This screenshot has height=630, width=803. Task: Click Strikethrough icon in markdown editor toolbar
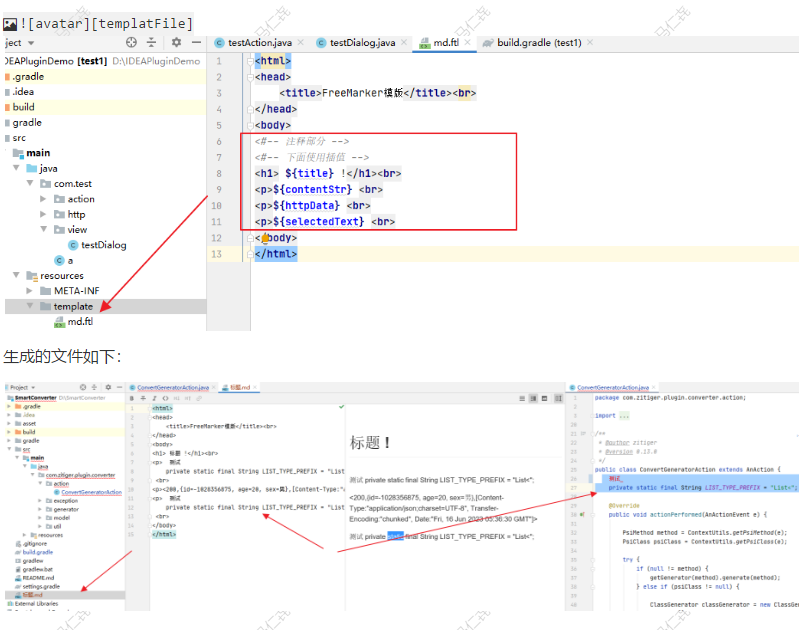[143, 398]
